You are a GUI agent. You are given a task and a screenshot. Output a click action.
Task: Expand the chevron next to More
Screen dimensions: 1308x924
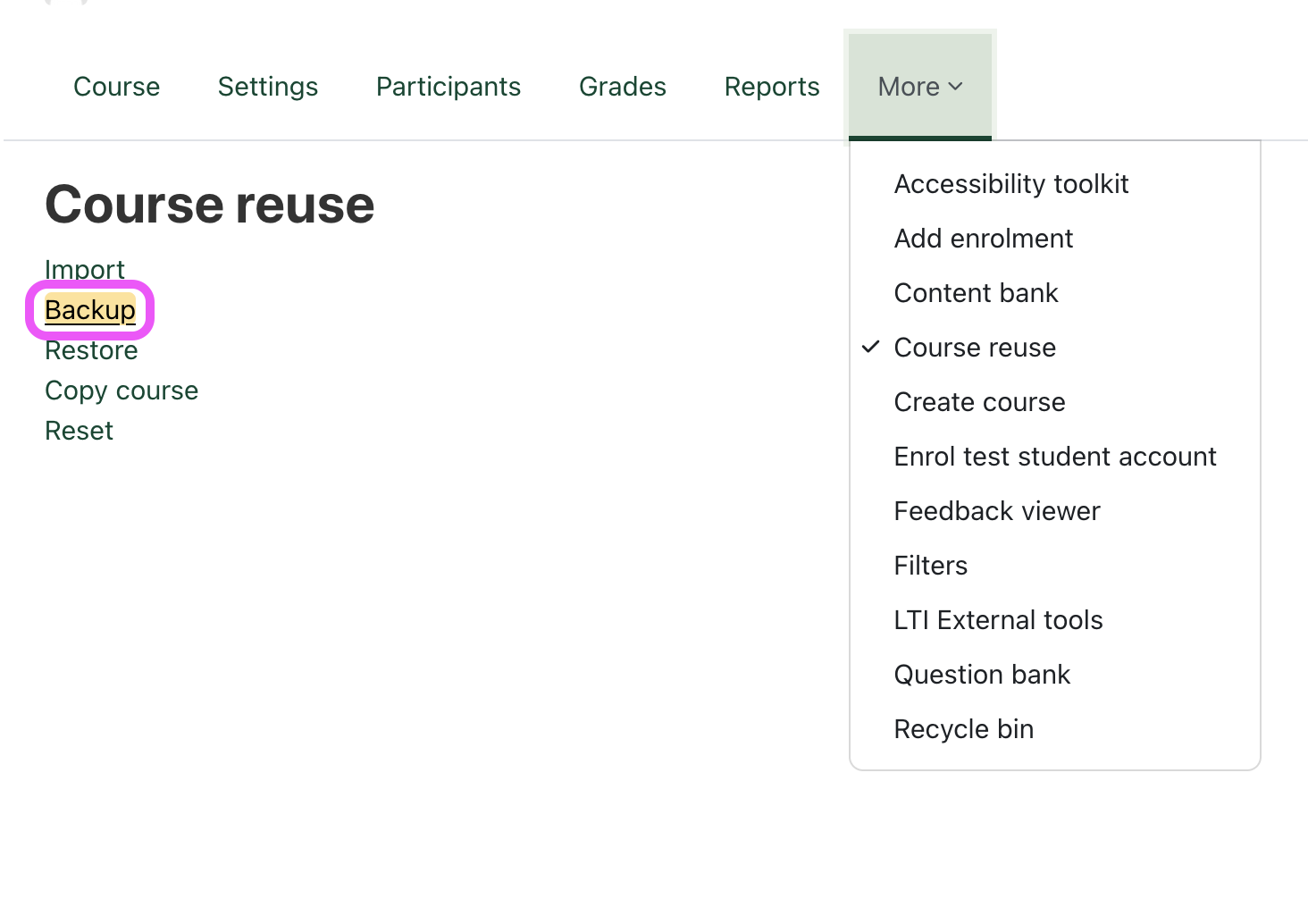click(955, 87)
